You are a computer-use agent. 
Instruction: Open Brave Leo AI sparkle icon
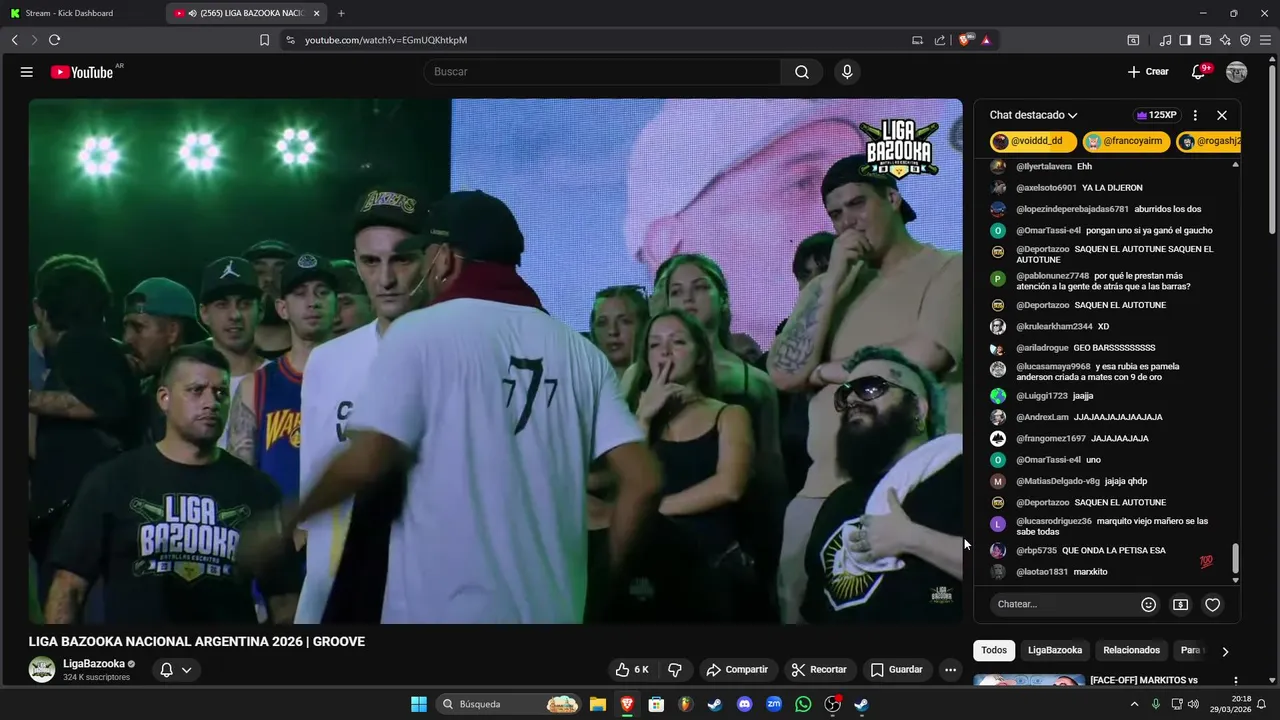(1225, 40)
